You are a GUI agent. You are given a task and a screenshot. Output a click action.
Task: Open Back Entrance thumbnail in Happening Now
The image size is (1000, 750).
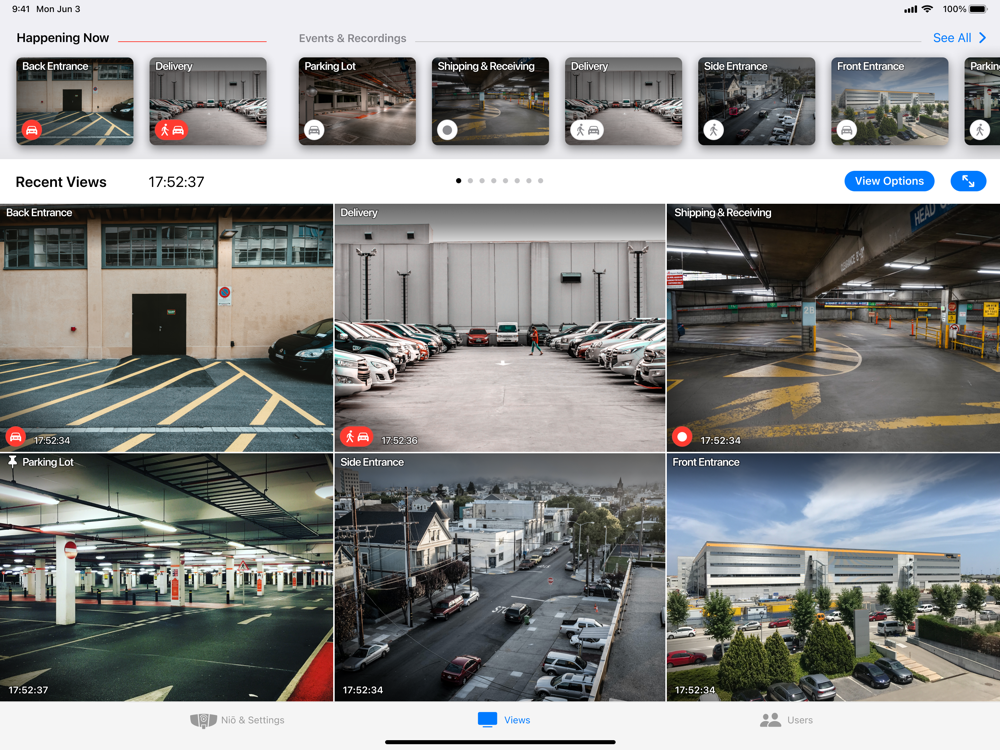pos(75,101)
